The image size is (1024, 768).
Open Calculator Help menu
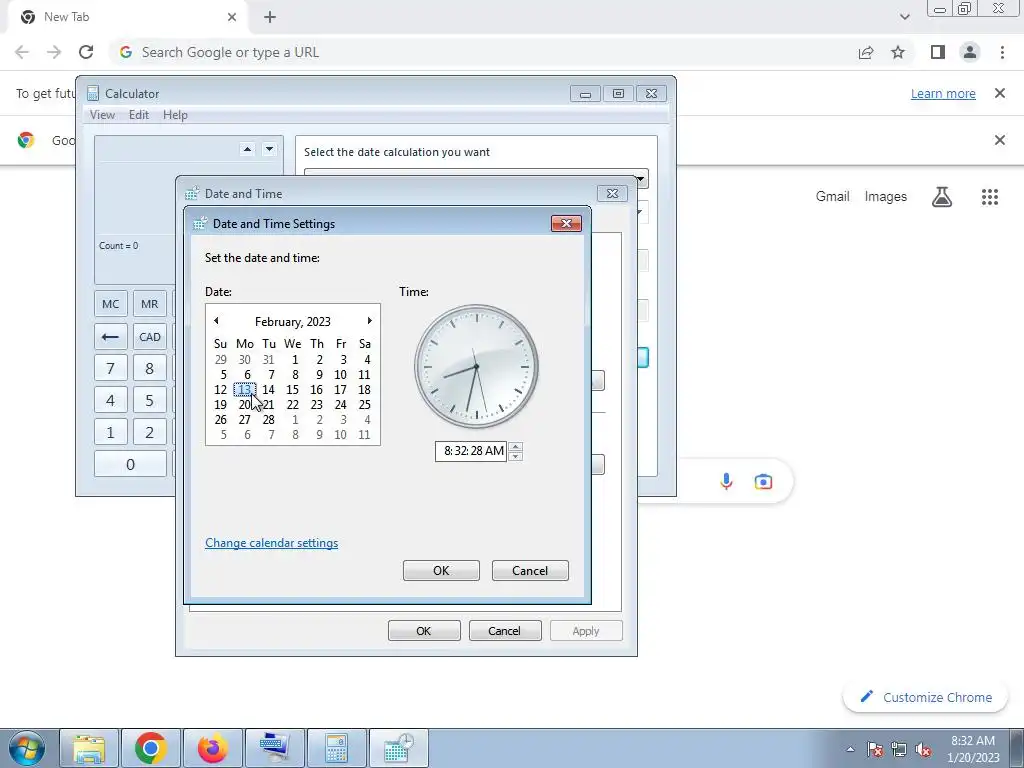click(x=175, y=115)
